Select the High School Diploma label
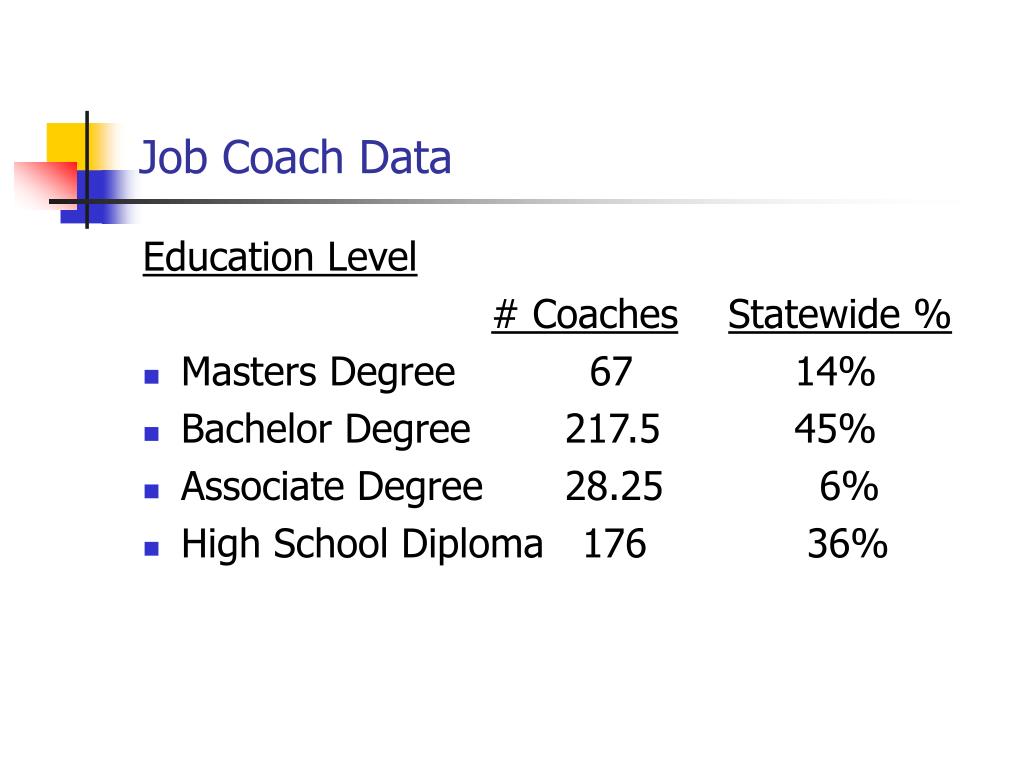 [x=362, y=545]
